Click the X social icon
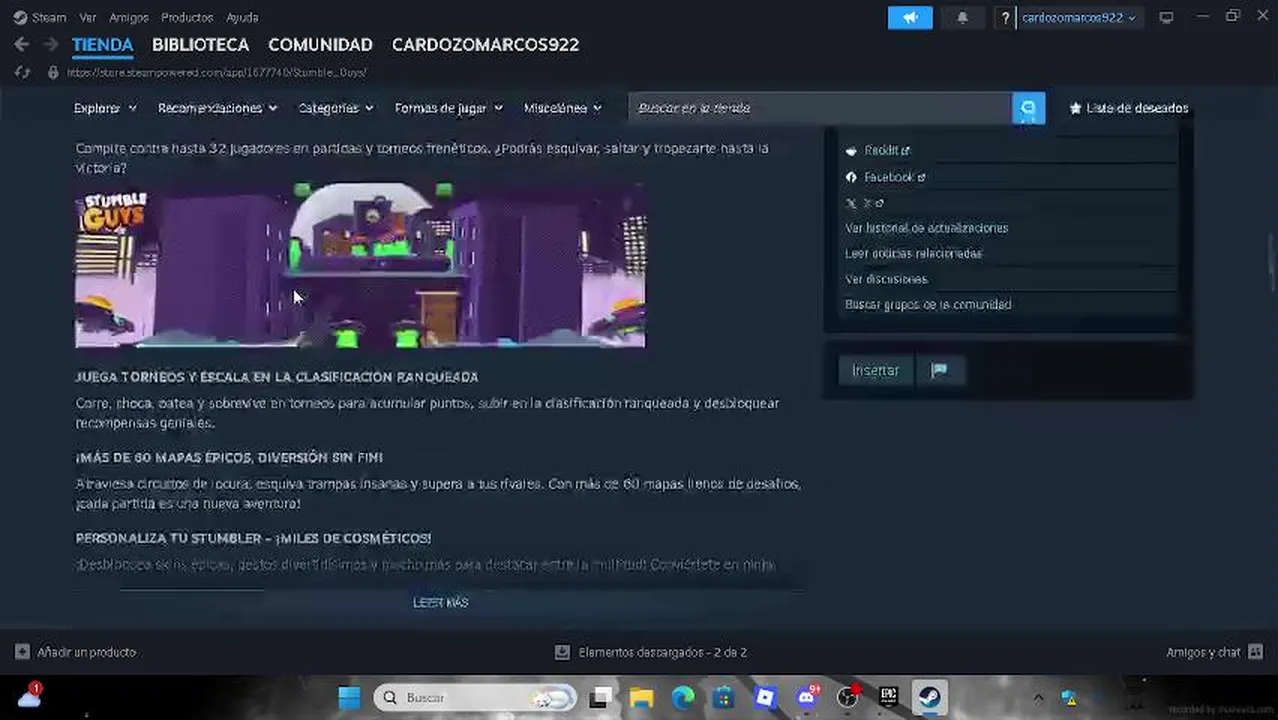Image resolution: width=1278 pixels, height=720 pixels. click(x=851, y=203)
